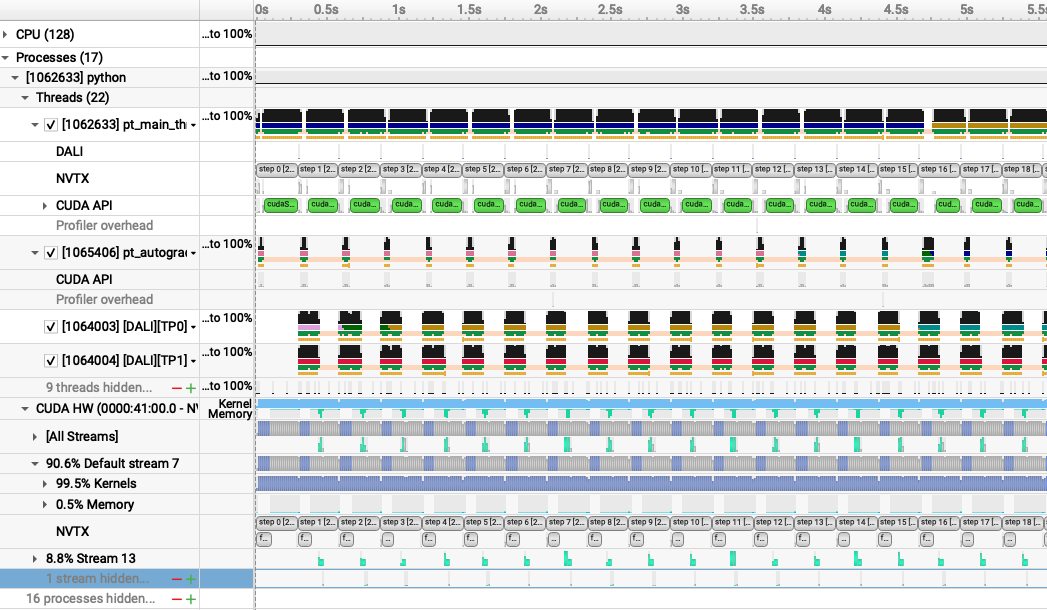Click red minus on 9 threads hidden
Image resolution: width=1047 pixels, height=610 pixels.
(177, 388)
